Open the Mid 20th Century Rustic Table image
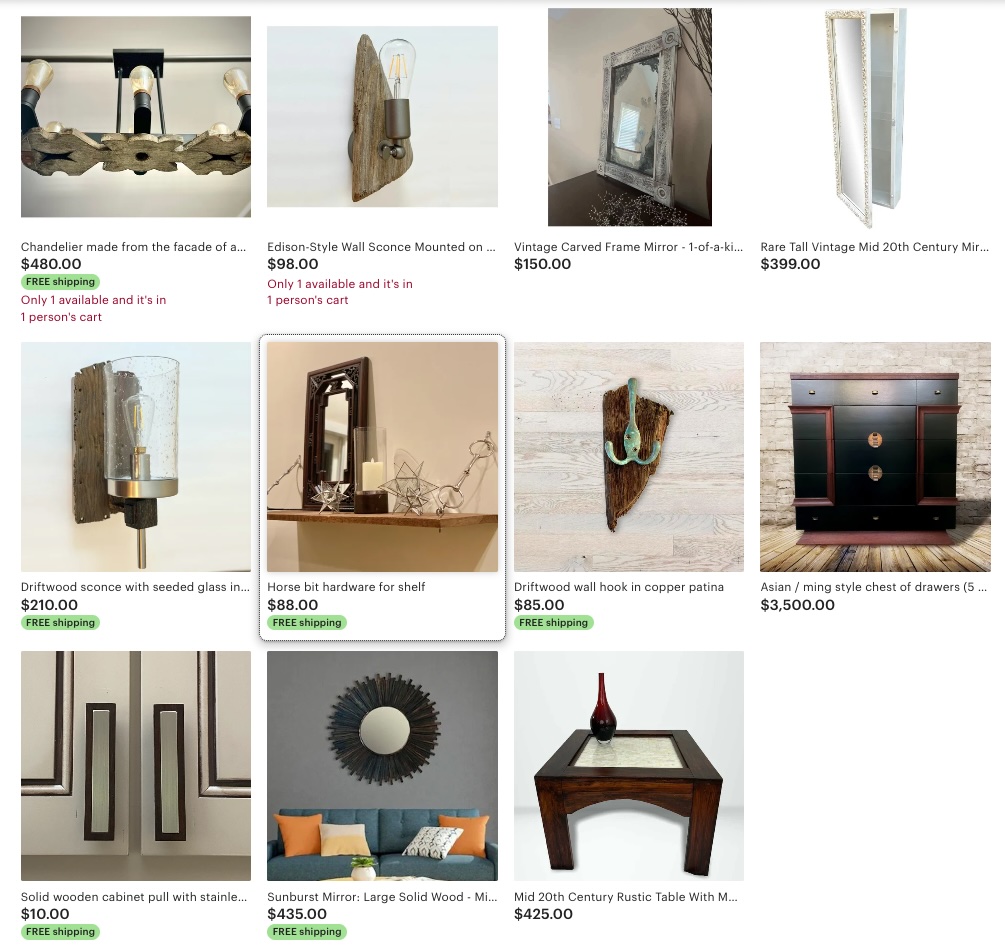 click(x=629, y=766)
